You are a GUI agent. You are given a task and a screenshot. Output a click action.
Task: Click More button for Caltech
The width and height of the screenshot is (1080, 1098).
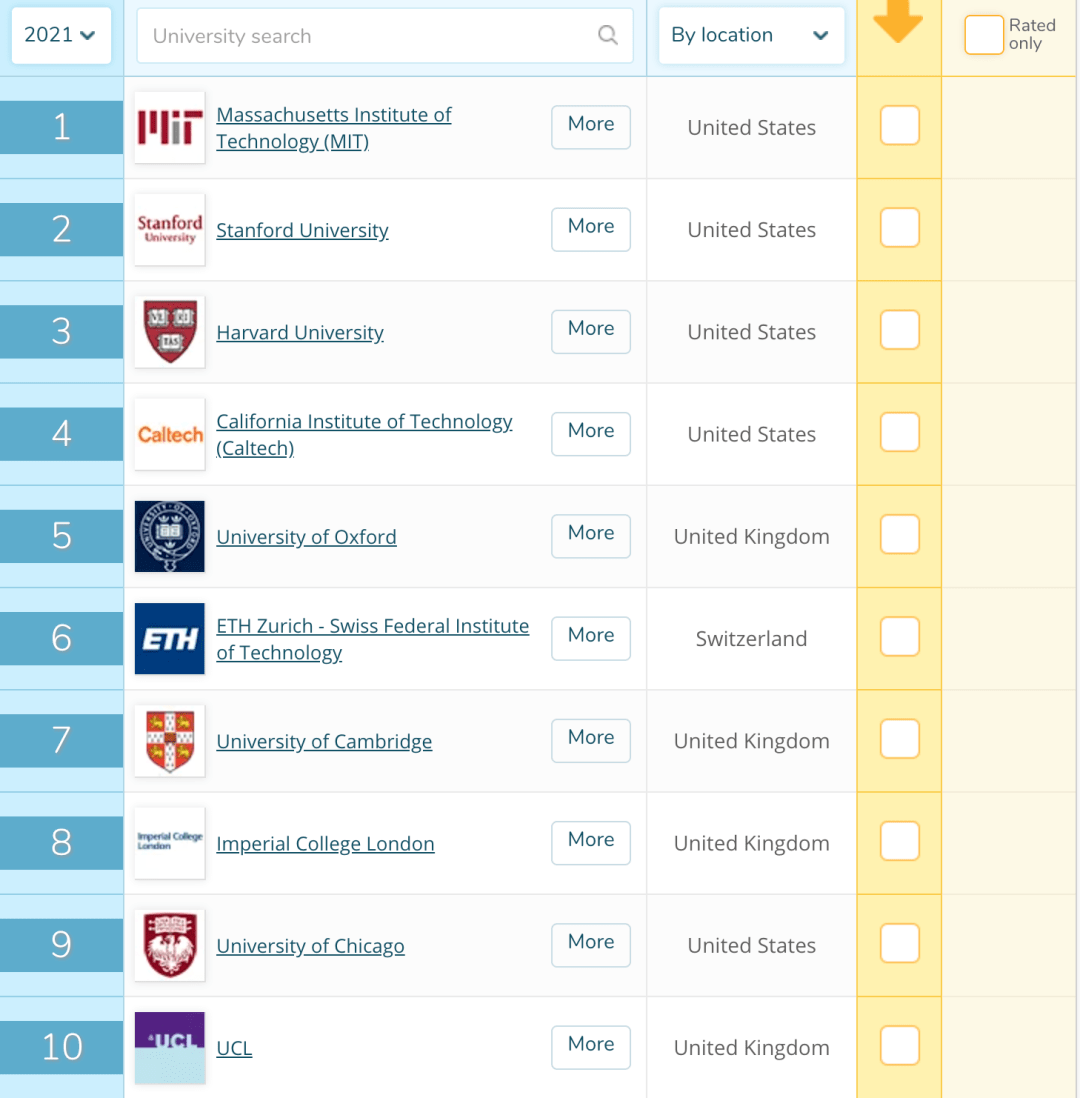(x=590, y=433)
